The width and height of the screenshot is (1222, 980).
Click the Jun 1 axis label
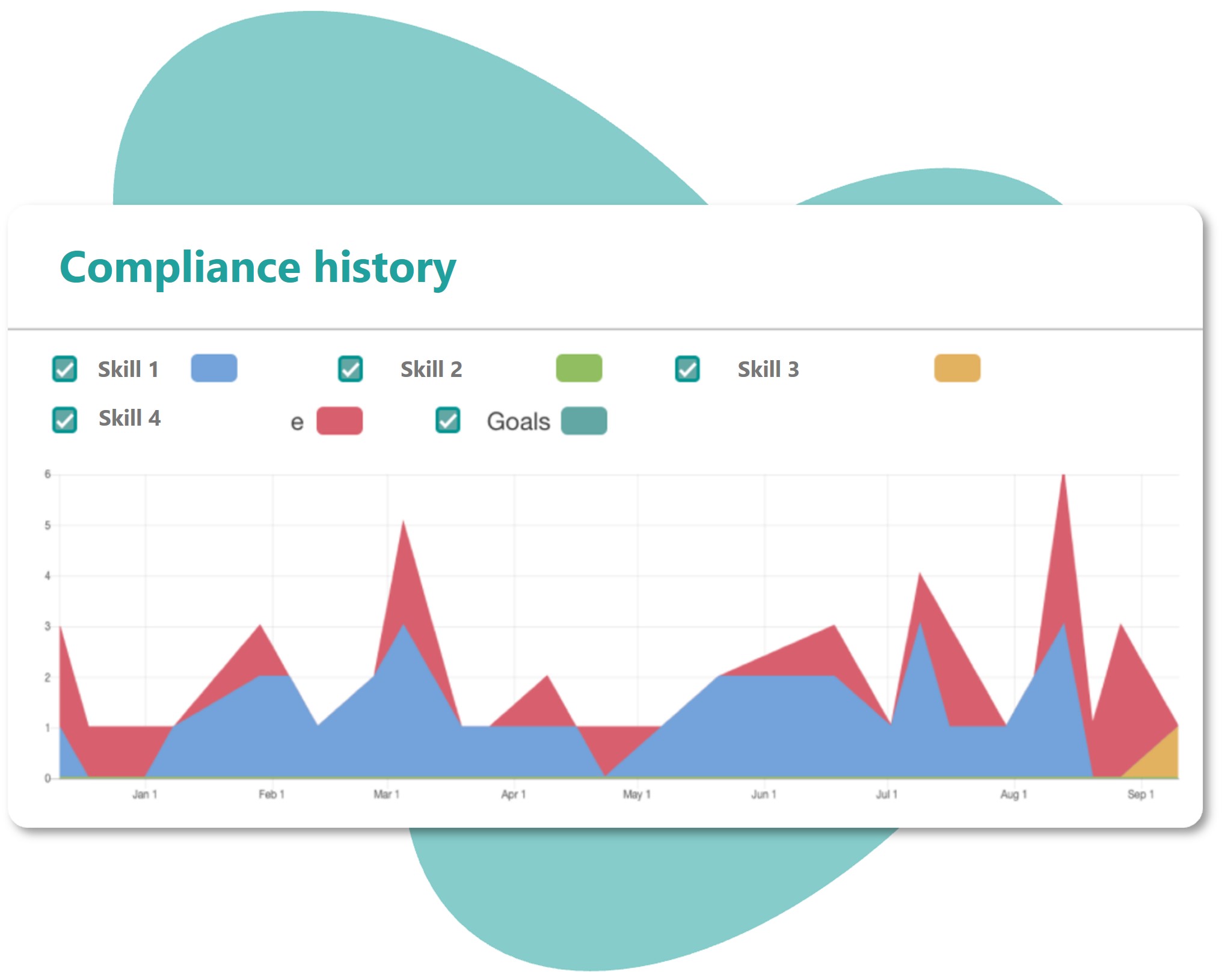(763, 794)
